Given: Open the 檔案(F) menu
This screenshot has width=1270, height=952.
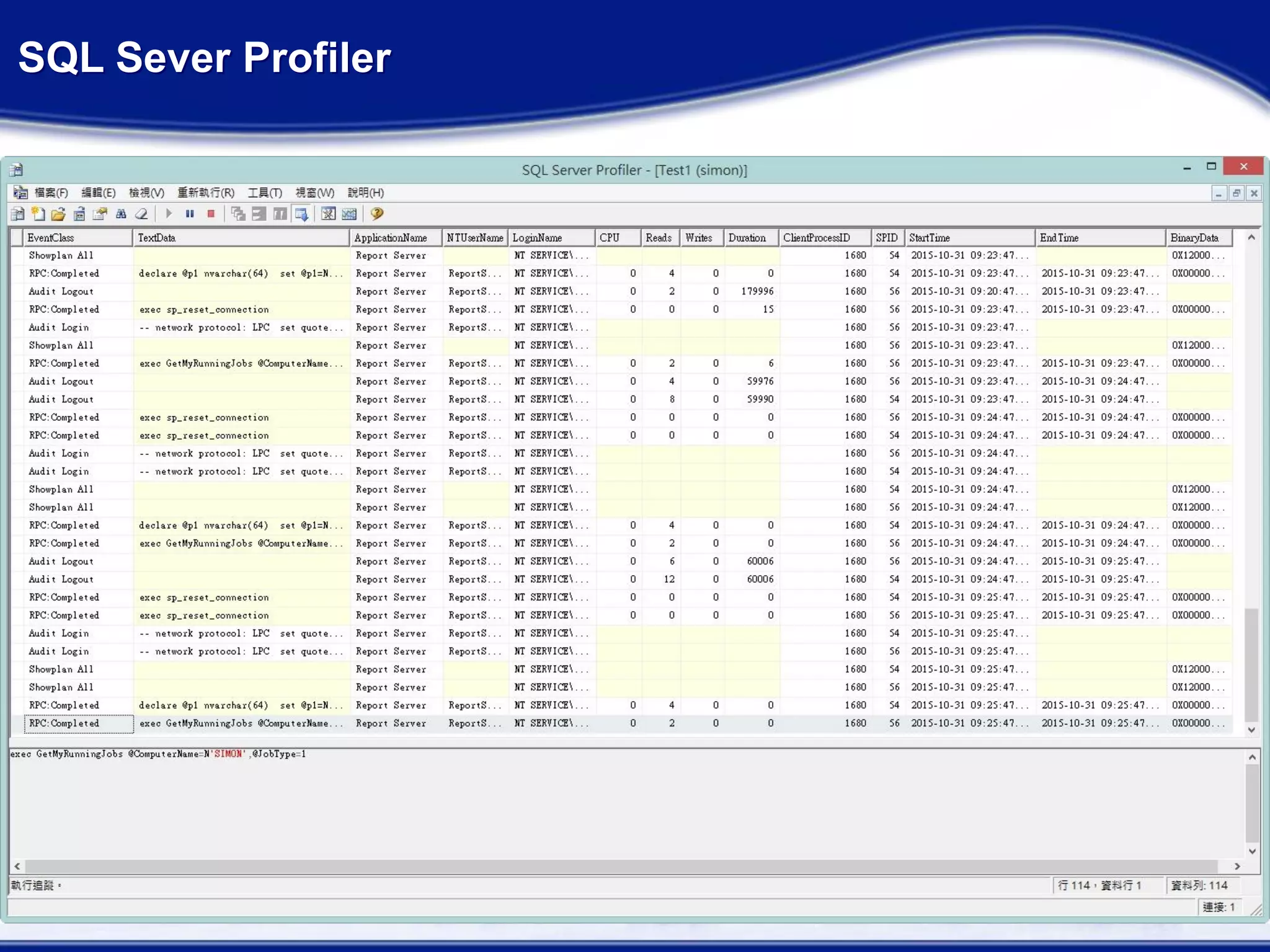Looking at the screenshot, I should point(51,193).
